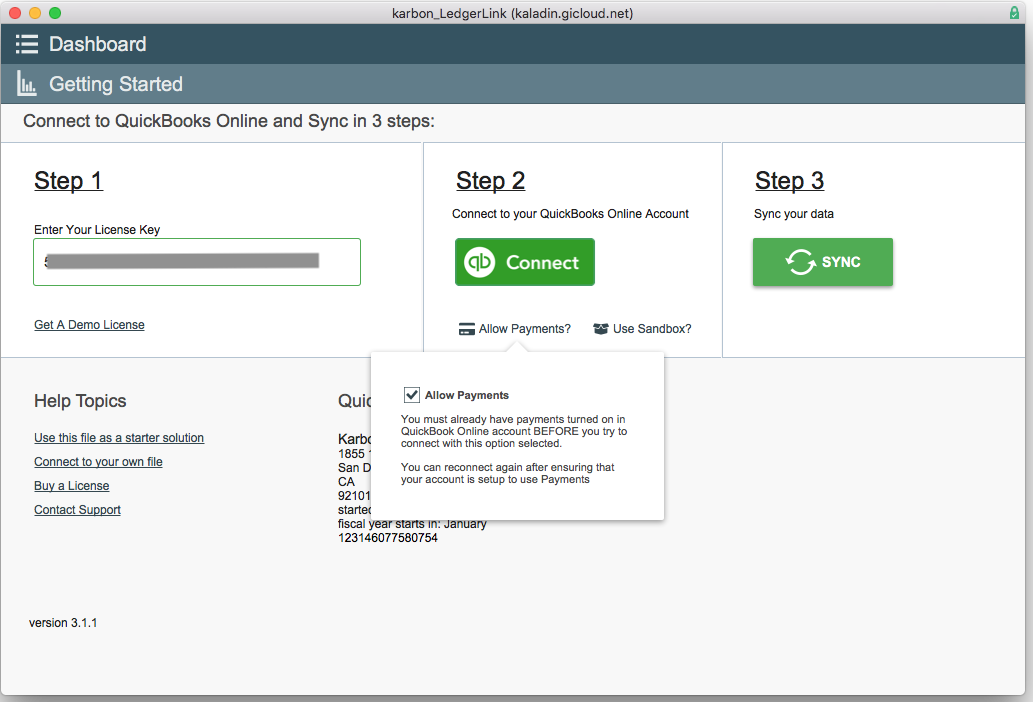The image size is (1033, 702).
Task: Maximize the window with the green button
Action: (55, 13)
